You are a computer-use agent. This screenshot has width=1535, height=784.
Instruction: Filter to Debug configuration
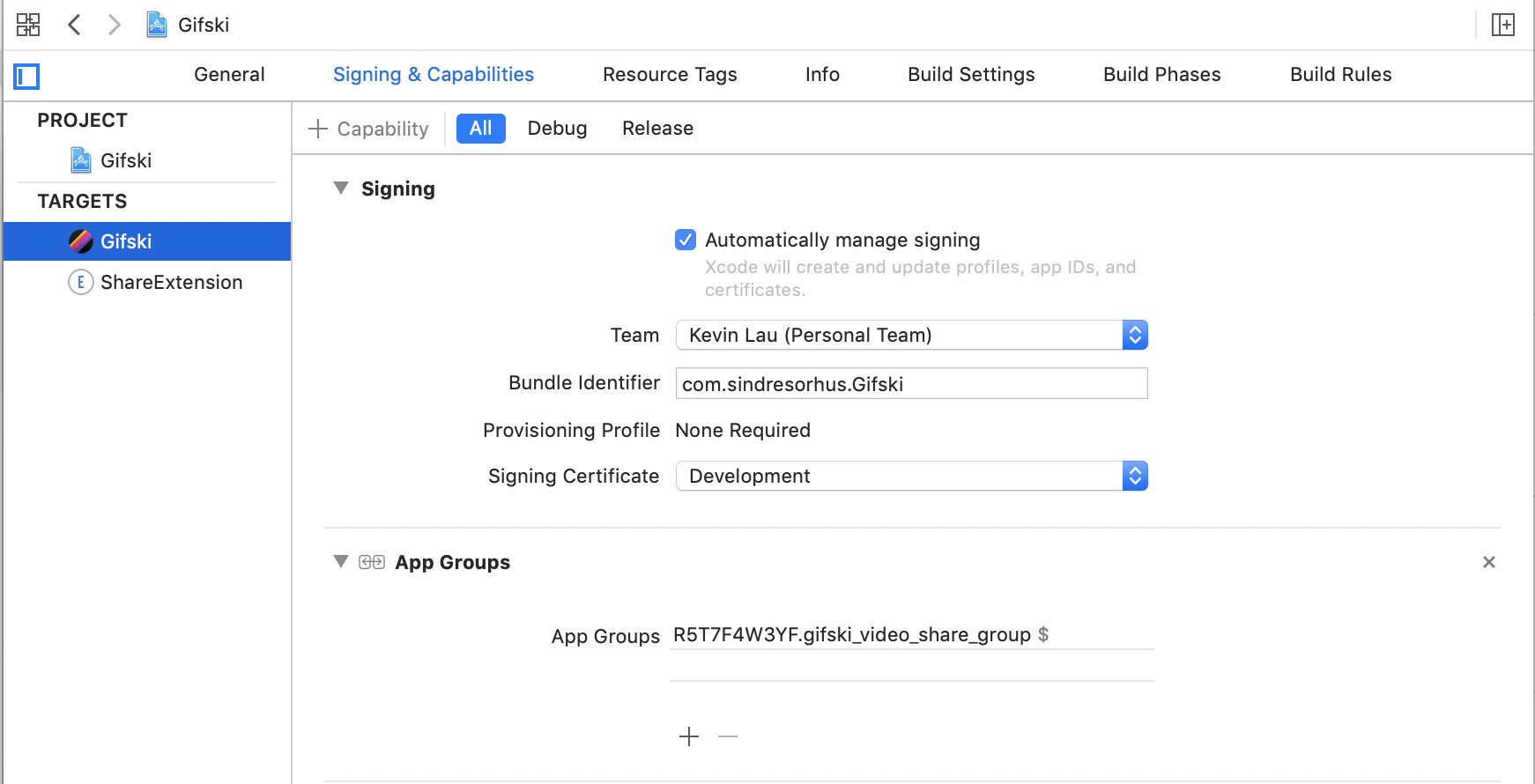click(x=557, y=129)
